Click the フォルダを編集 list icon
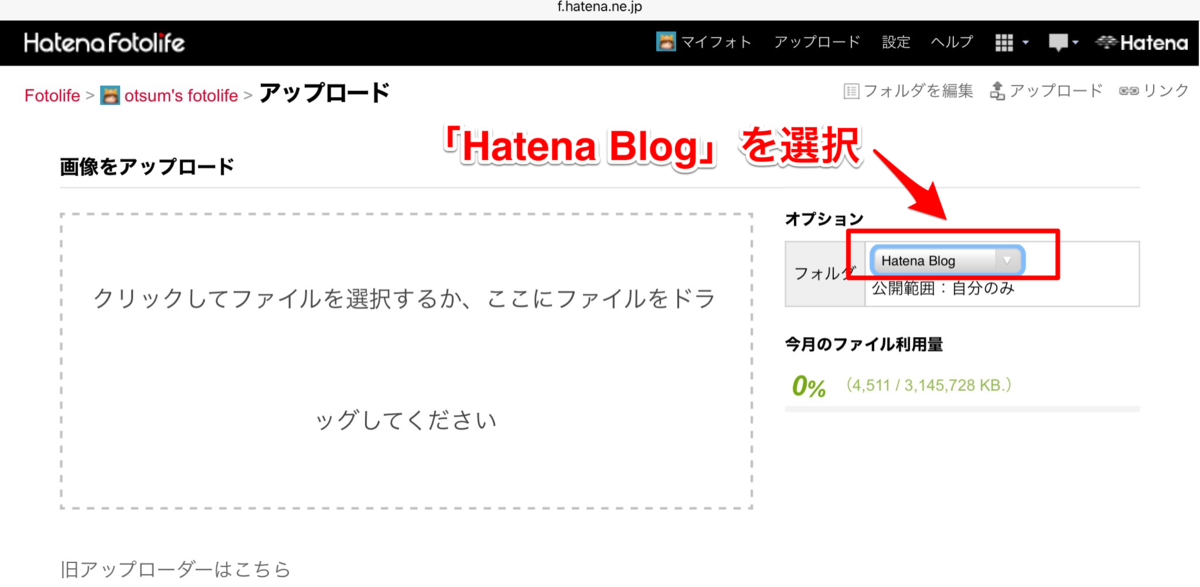The width and height of the screenshot is (1200, 587). [x=852, y=91]
